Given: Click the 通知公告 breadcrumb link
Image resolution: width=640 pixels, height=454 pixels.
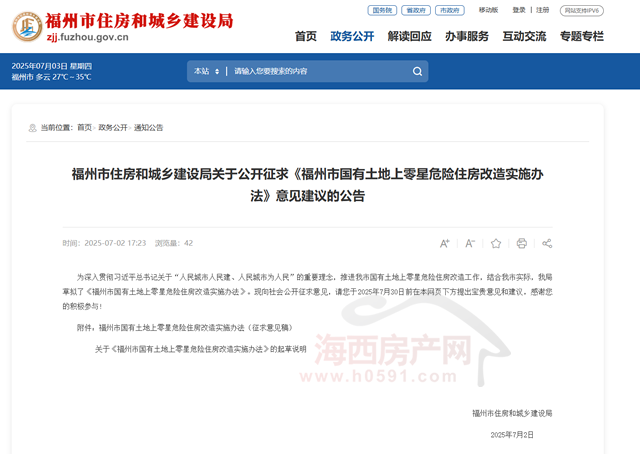Looking at the screenshot, I should [149, 128].
